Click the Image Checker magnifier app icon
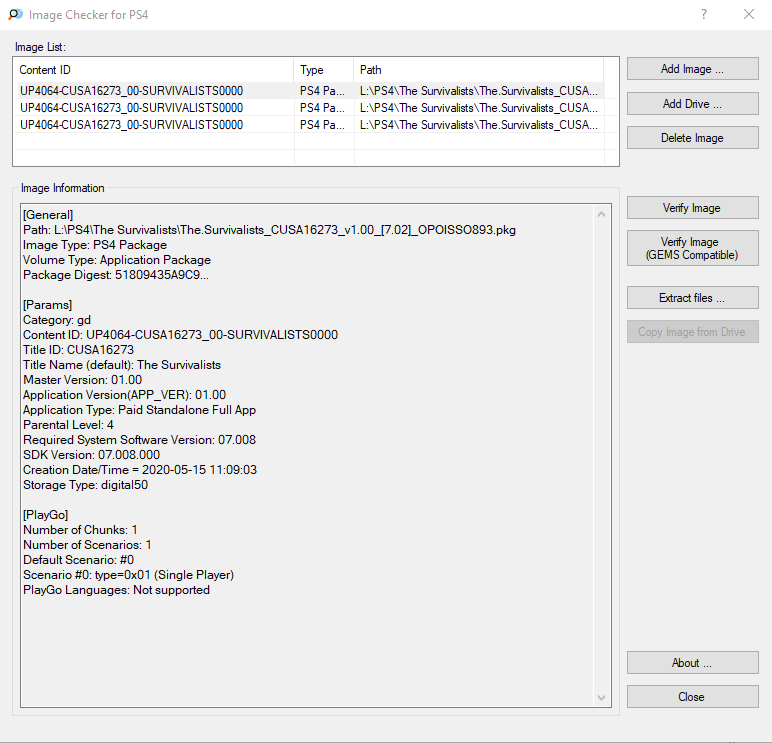Viewport: 772px width, 743px height. (x=15, y=14)
